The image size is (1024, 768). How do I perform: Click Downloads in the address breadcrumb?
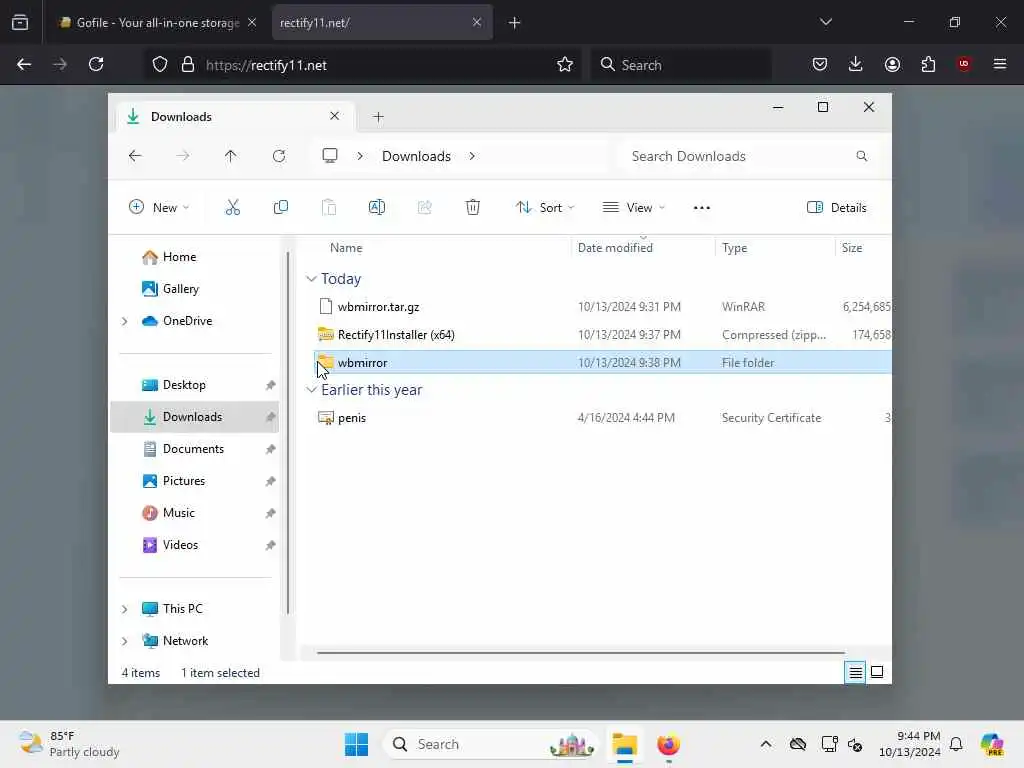417,156
